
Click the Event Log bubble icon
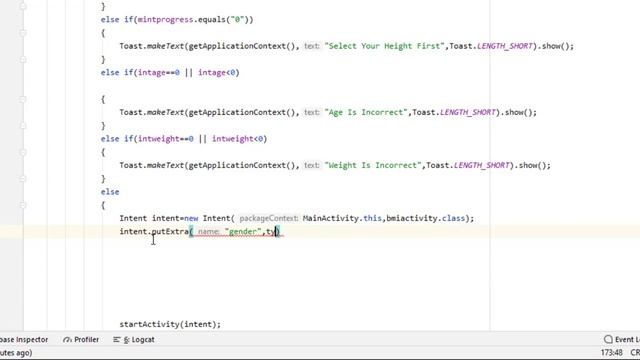(608, 340)
